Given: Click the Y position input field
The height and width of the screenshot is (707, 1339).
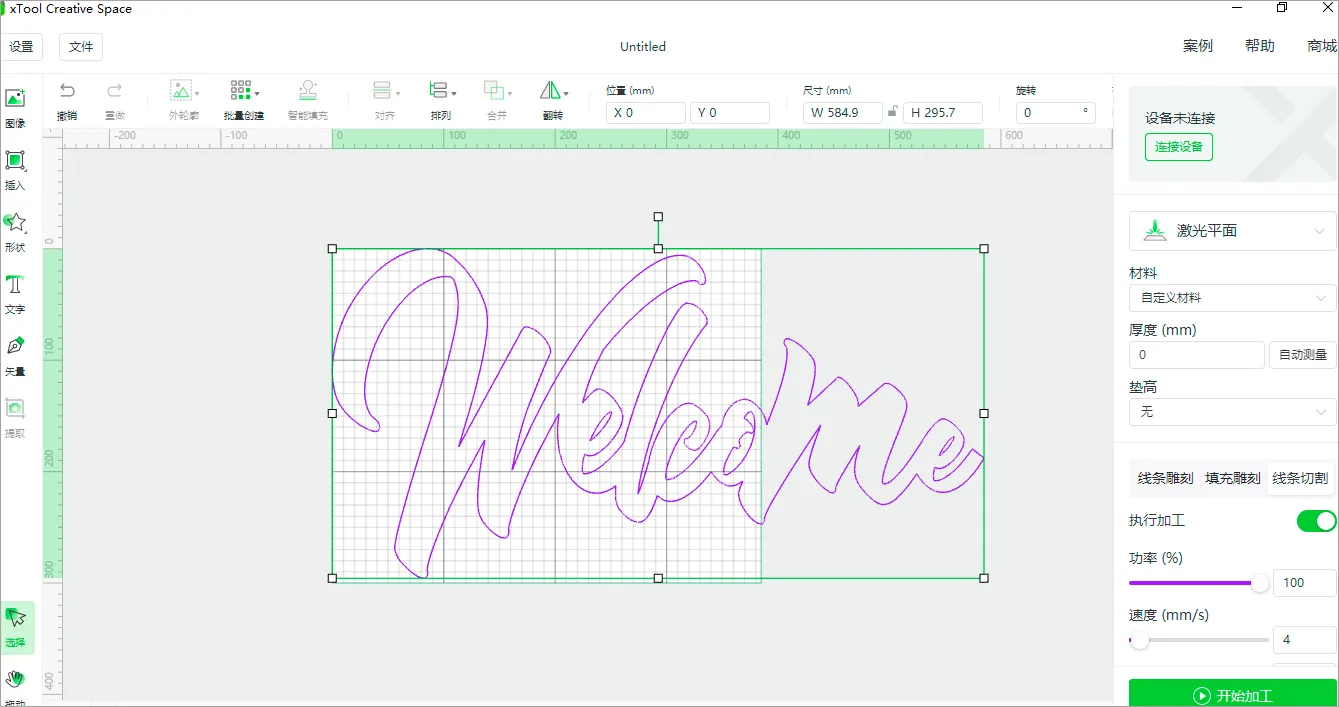Looking at the screenshot, I should click(730, 113).
